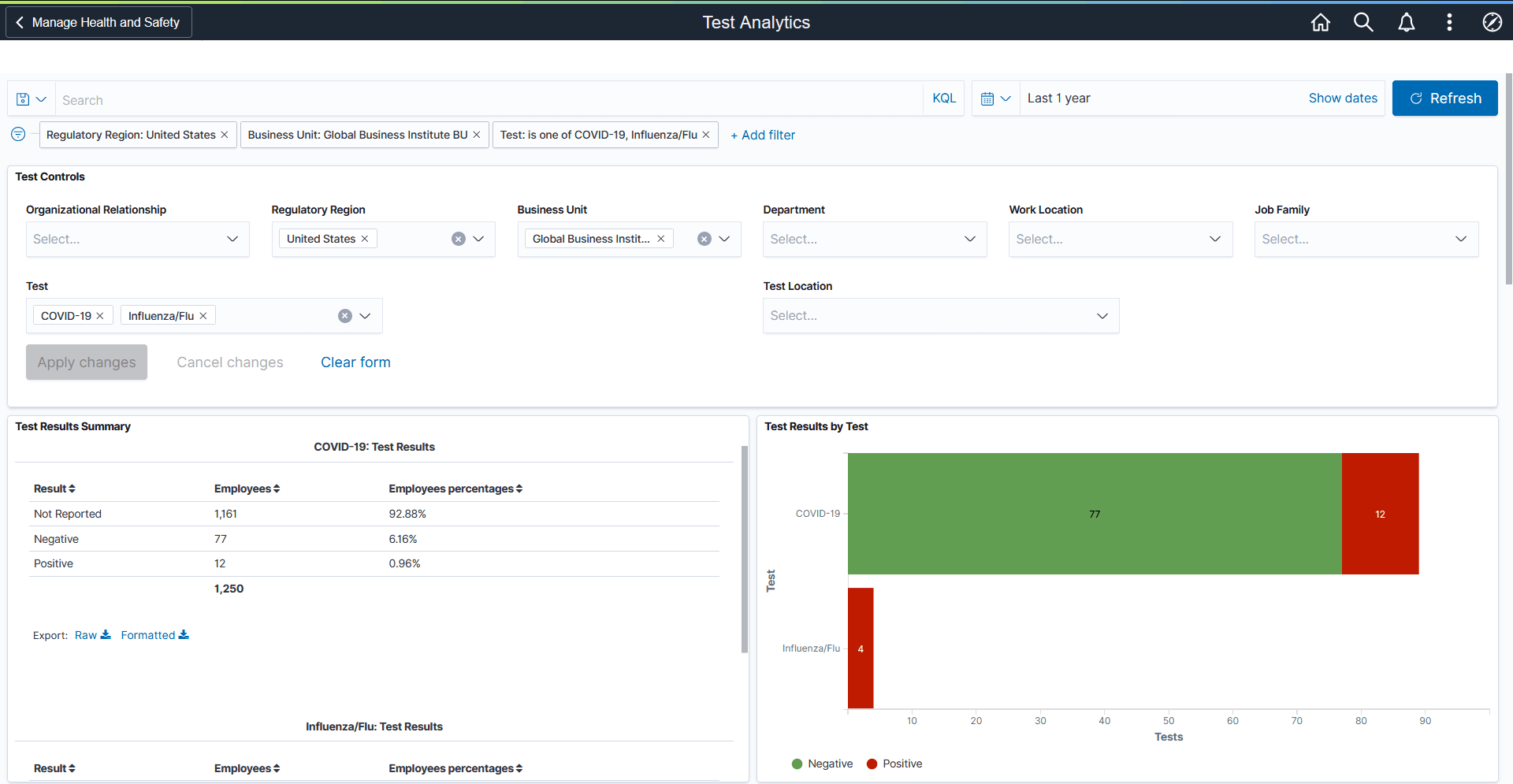Click the Clear form link
Screen dimensions: 1513x784
(x=355, y=362)
